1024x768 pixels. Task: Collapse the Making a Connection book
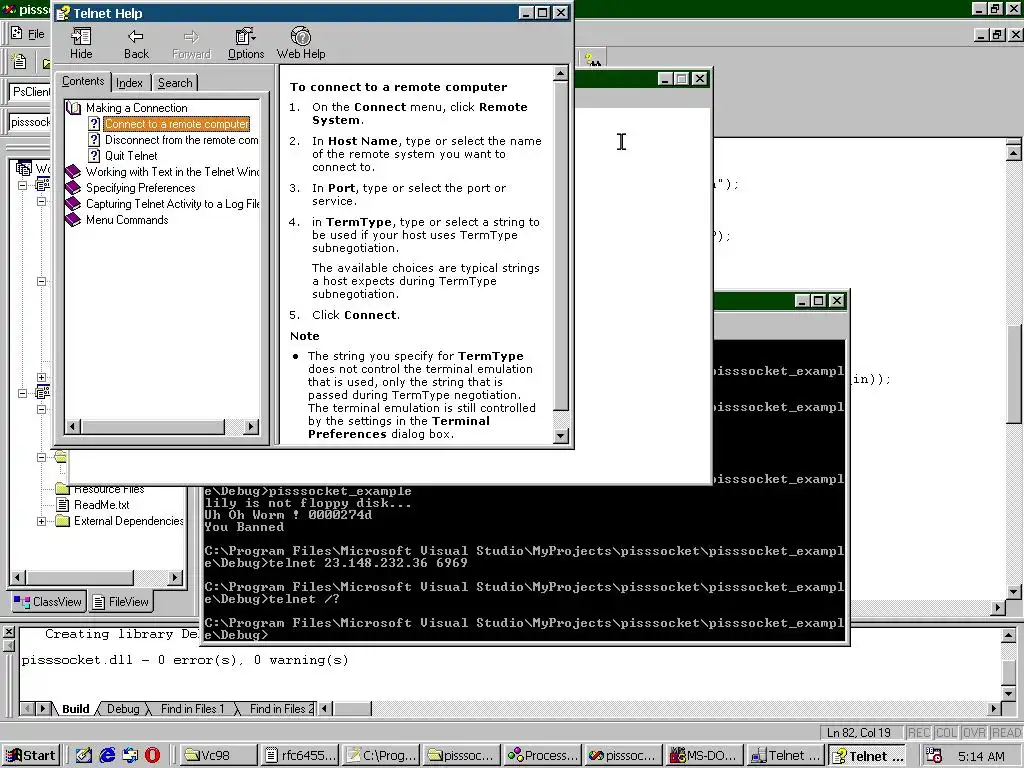74,108
